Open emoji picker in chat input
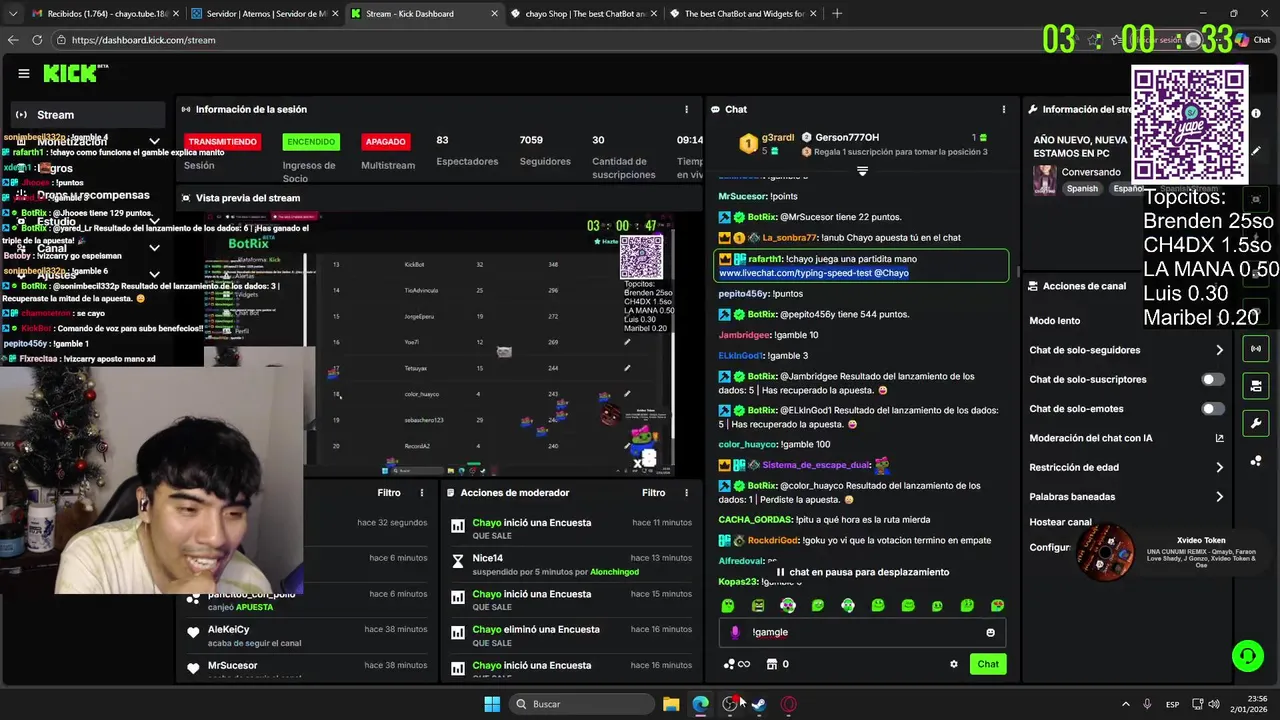The height and width of the screenshot is (720, 1280). pyautogui.click(x=991, y=632)
